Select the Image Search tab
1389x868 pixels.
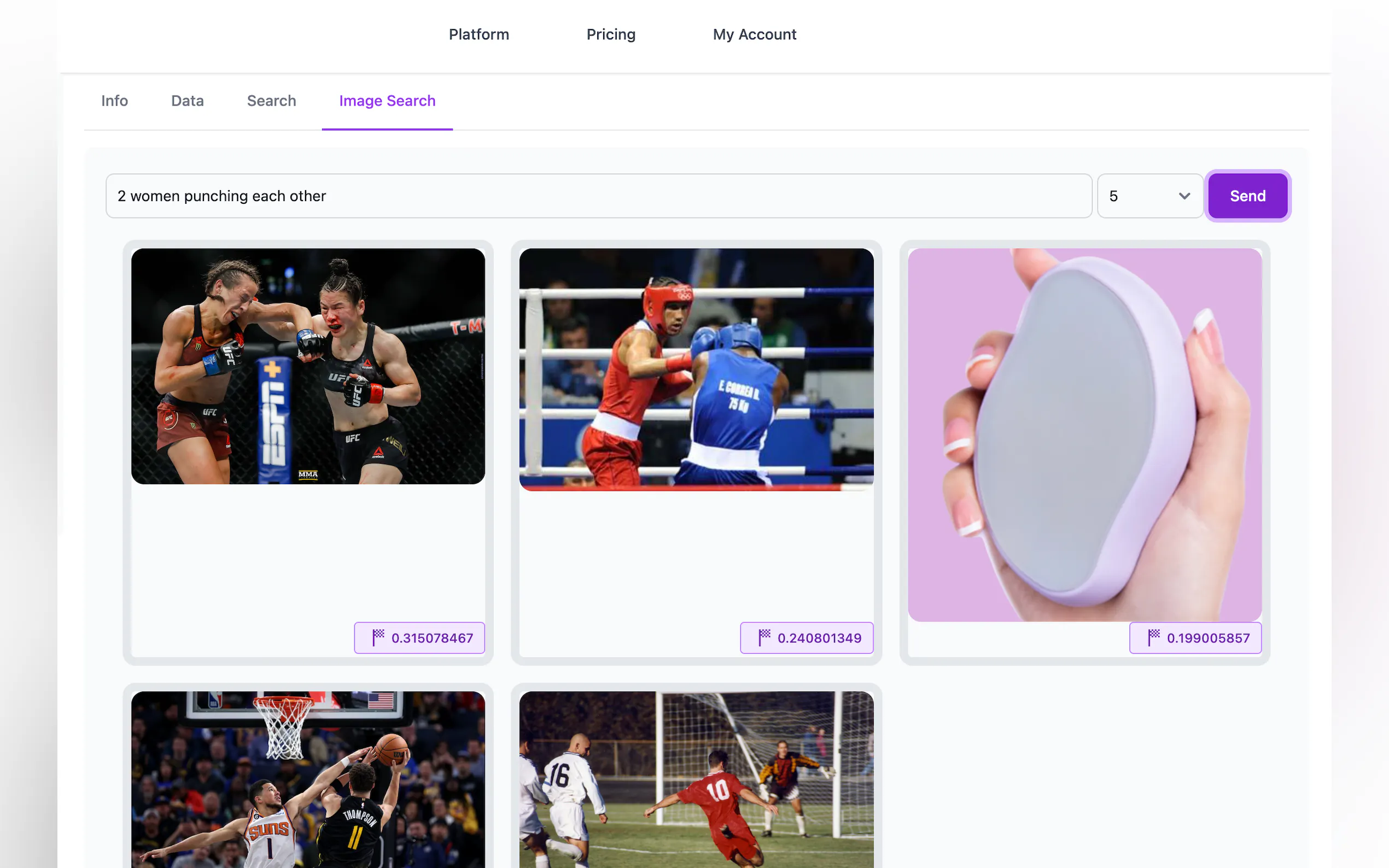click(387, 101)
